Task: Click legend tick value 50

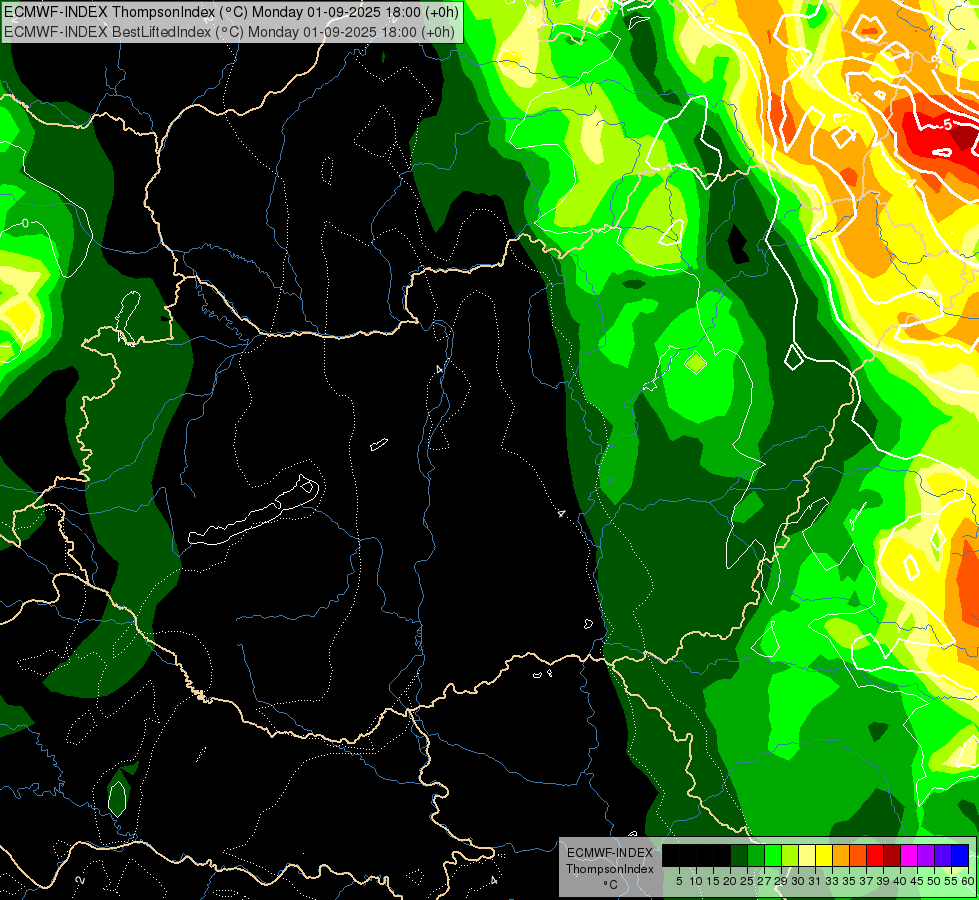Action: click(x=935, y=881)
